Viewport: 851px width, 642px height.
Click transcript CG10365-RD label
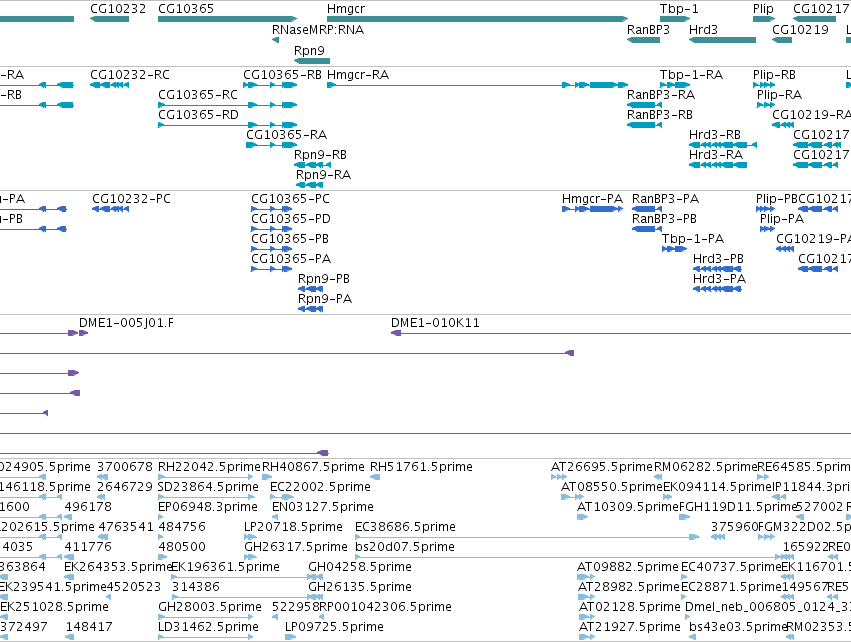point(198,115)
